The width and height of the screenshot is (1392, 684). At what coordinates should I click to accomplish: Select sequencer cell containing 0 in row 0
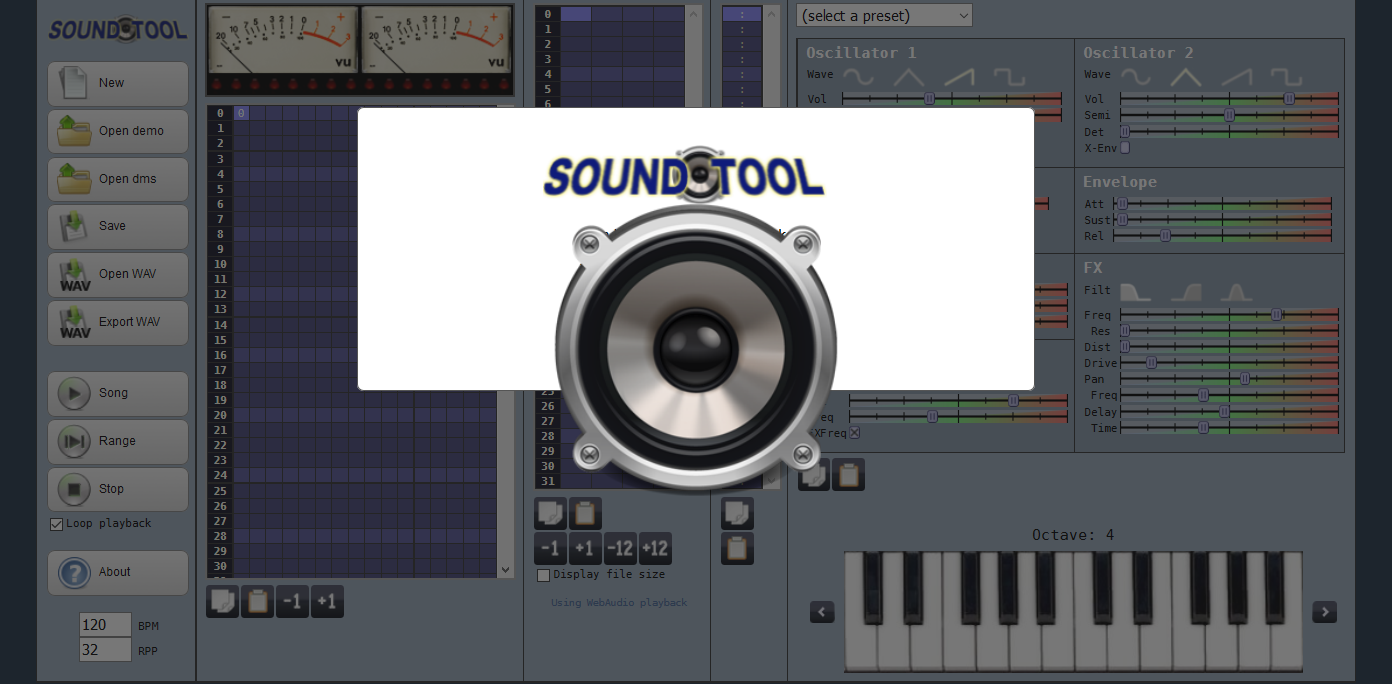tap(241, 113)
